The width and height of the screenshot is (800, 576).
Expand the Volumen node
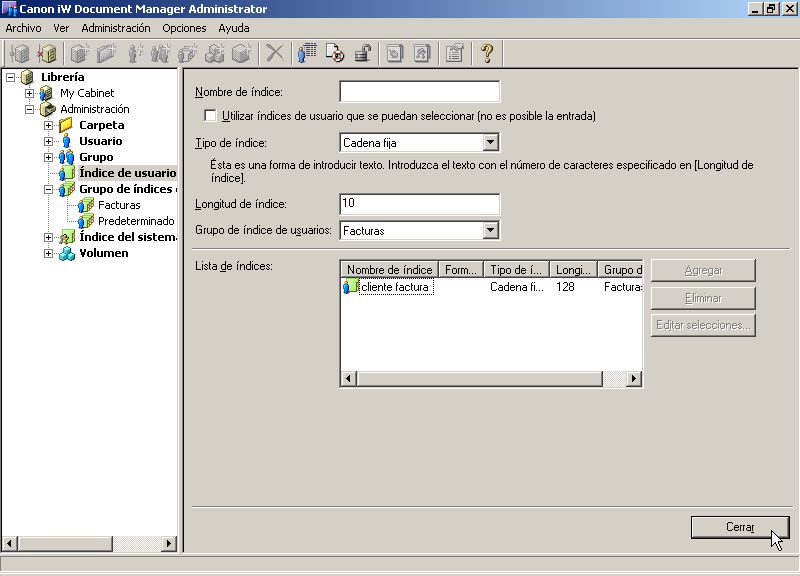48,254
